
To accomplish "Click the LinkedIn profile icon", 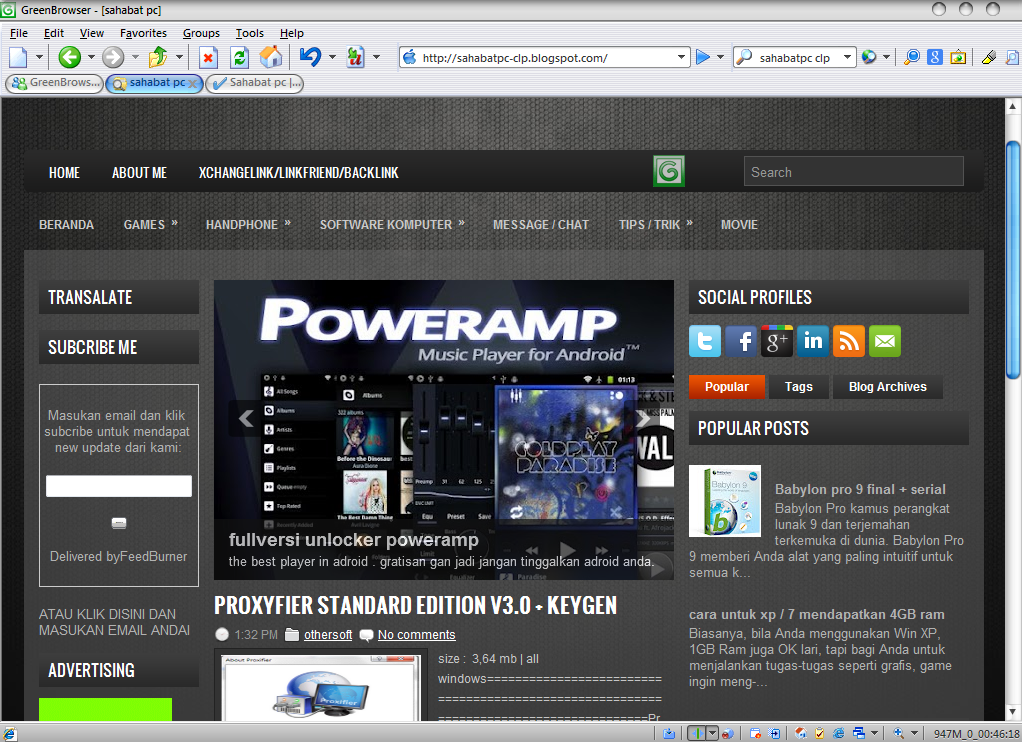I will pos(813,341).
